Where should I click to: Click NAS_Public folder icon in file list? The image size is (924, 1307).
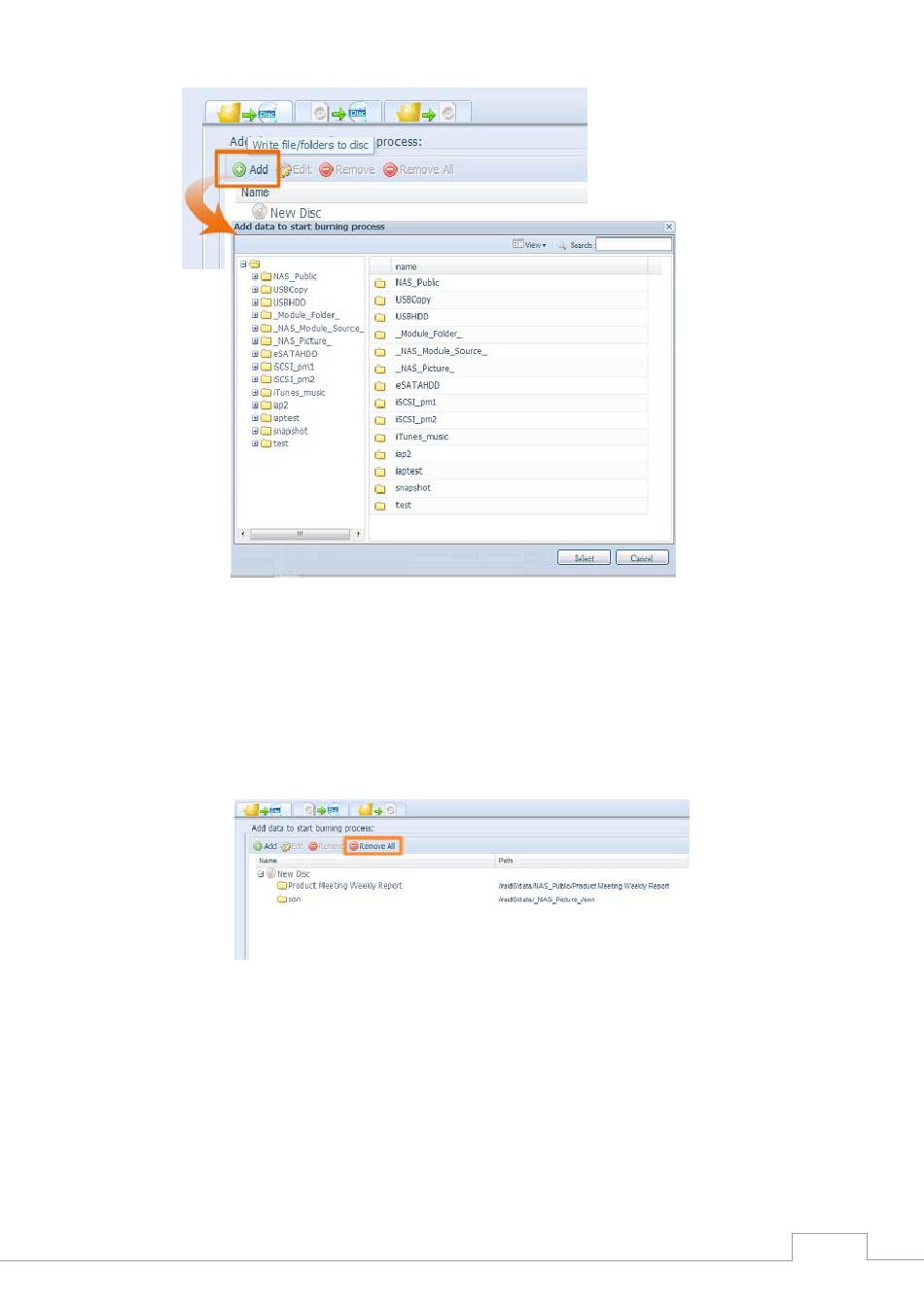tap(380, 283)
